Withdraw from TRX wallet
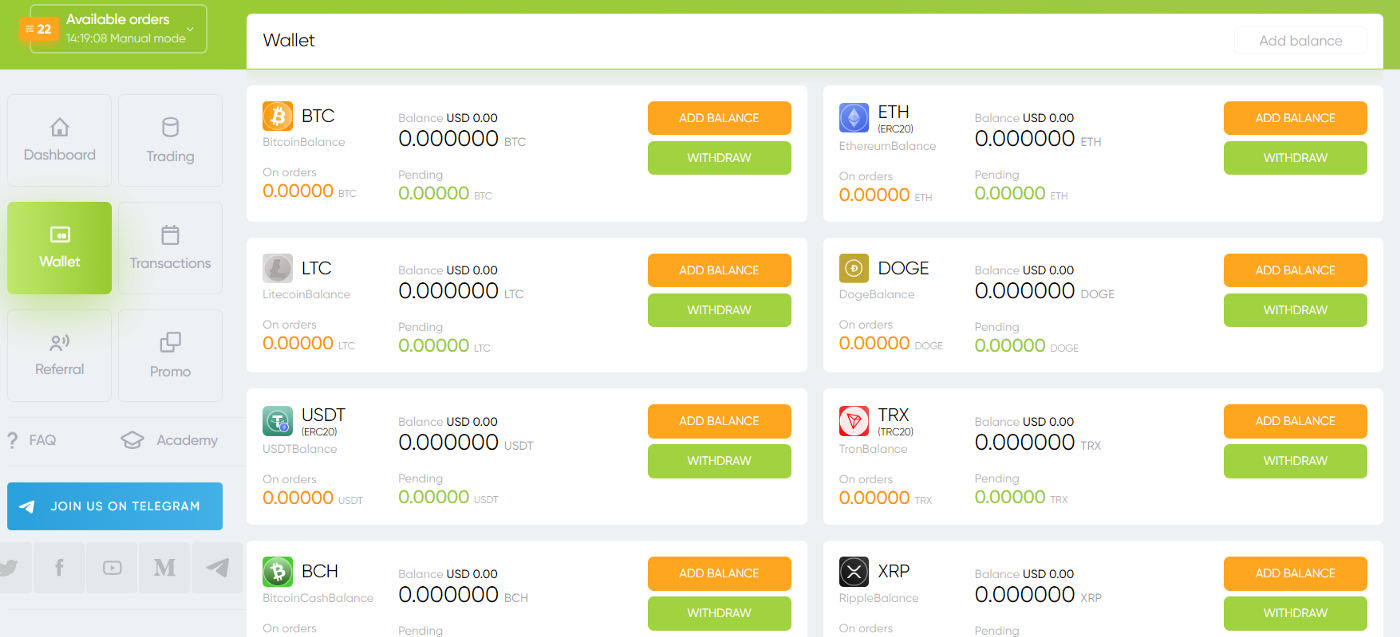 [1295, 461]
